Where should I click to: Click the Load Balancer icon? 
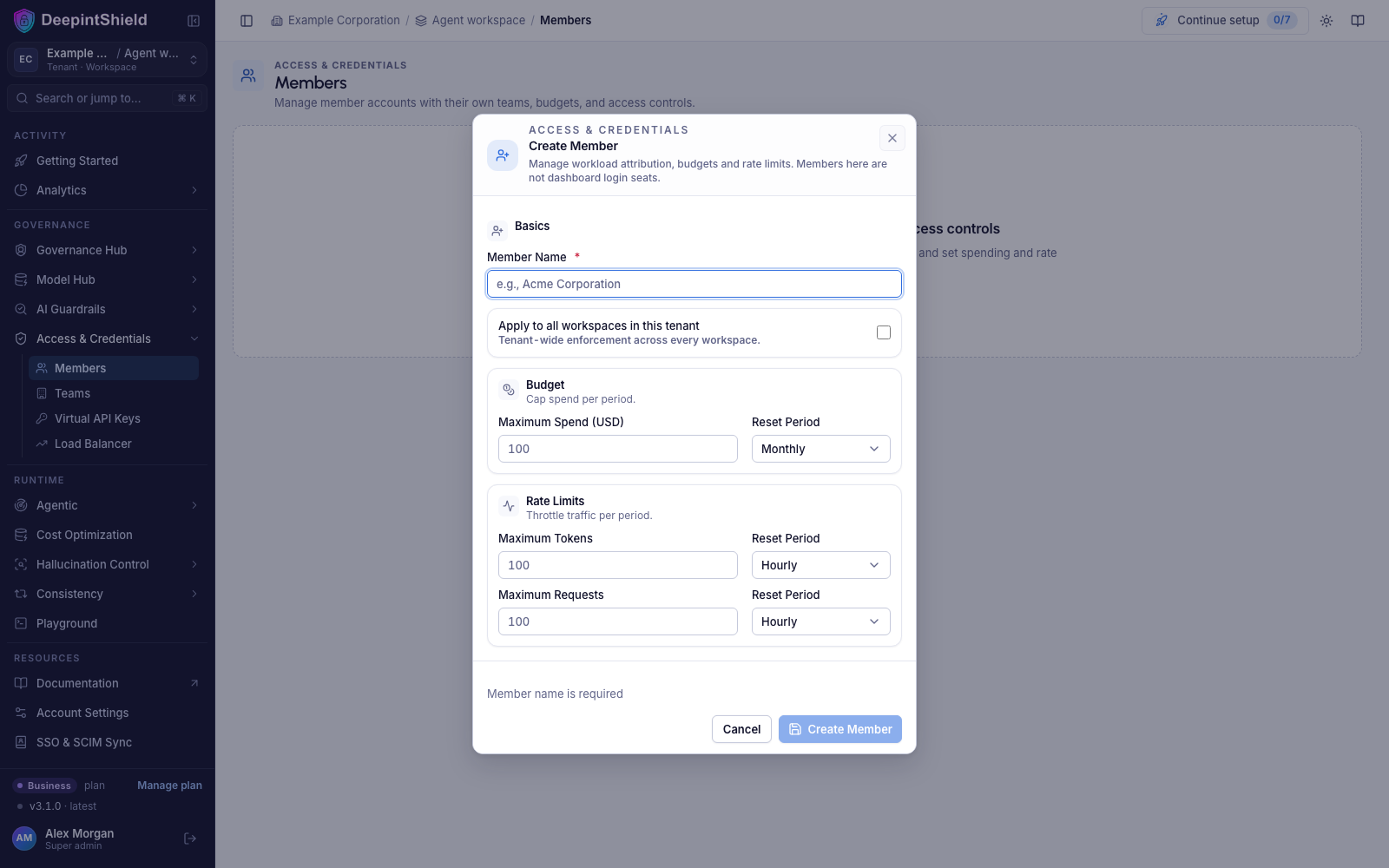(42, 444)
